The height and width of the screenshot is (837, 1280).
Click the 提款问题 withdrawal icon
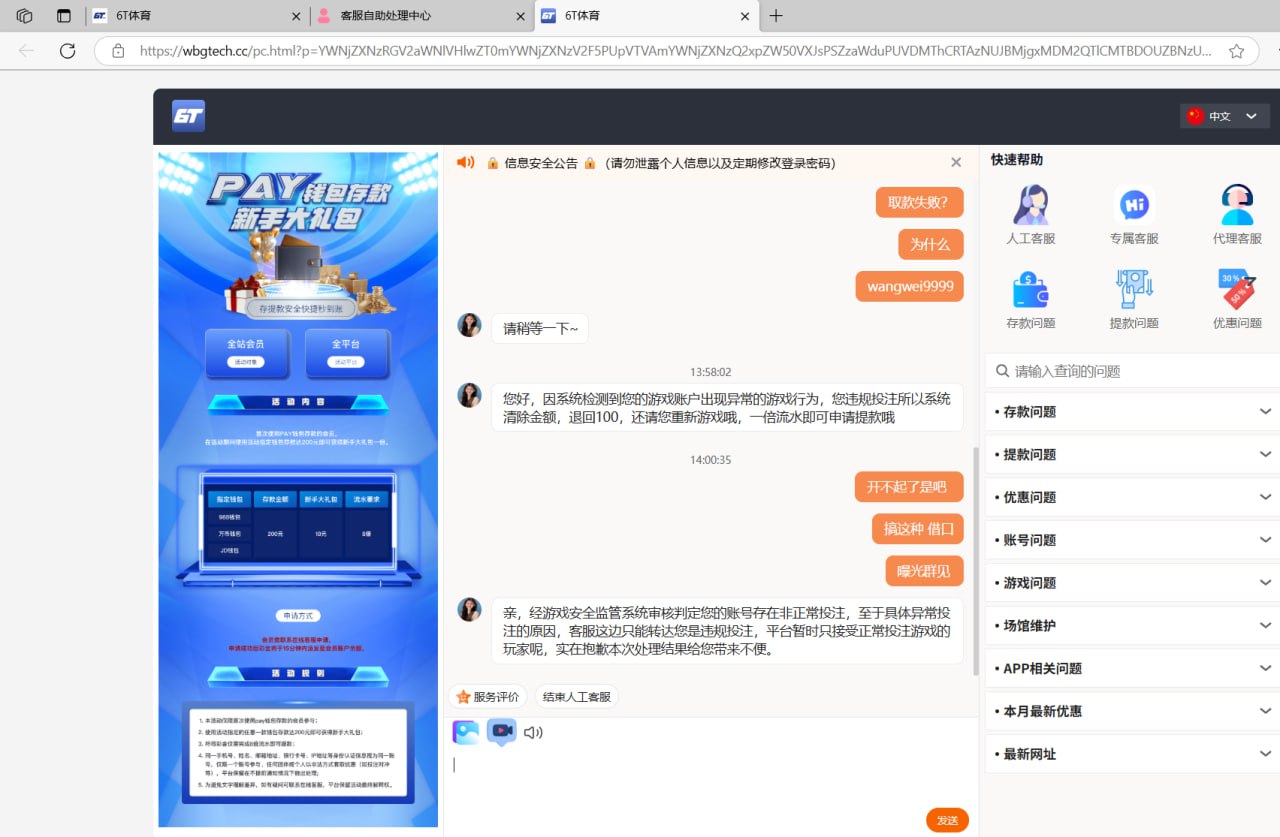[1134, 290]
